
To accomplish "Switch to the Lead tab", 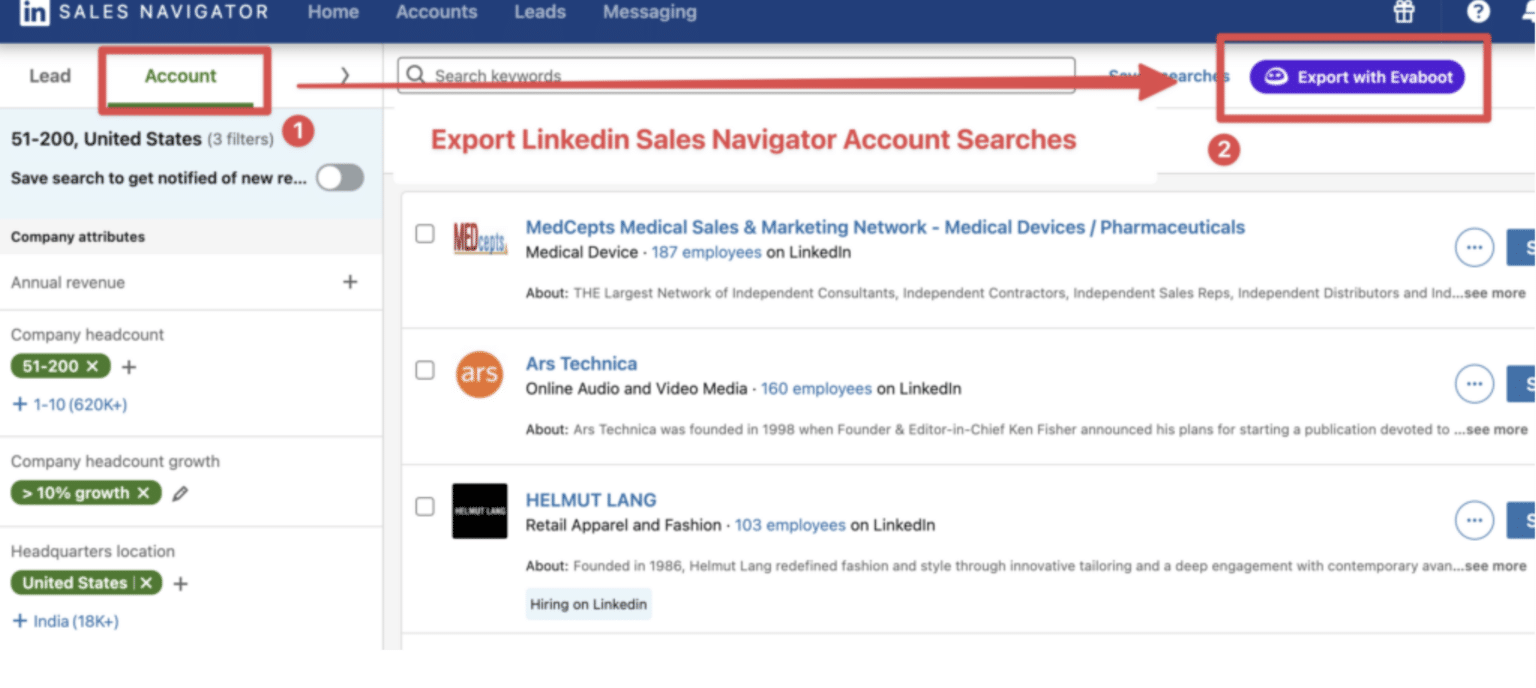I will (50, 75).
